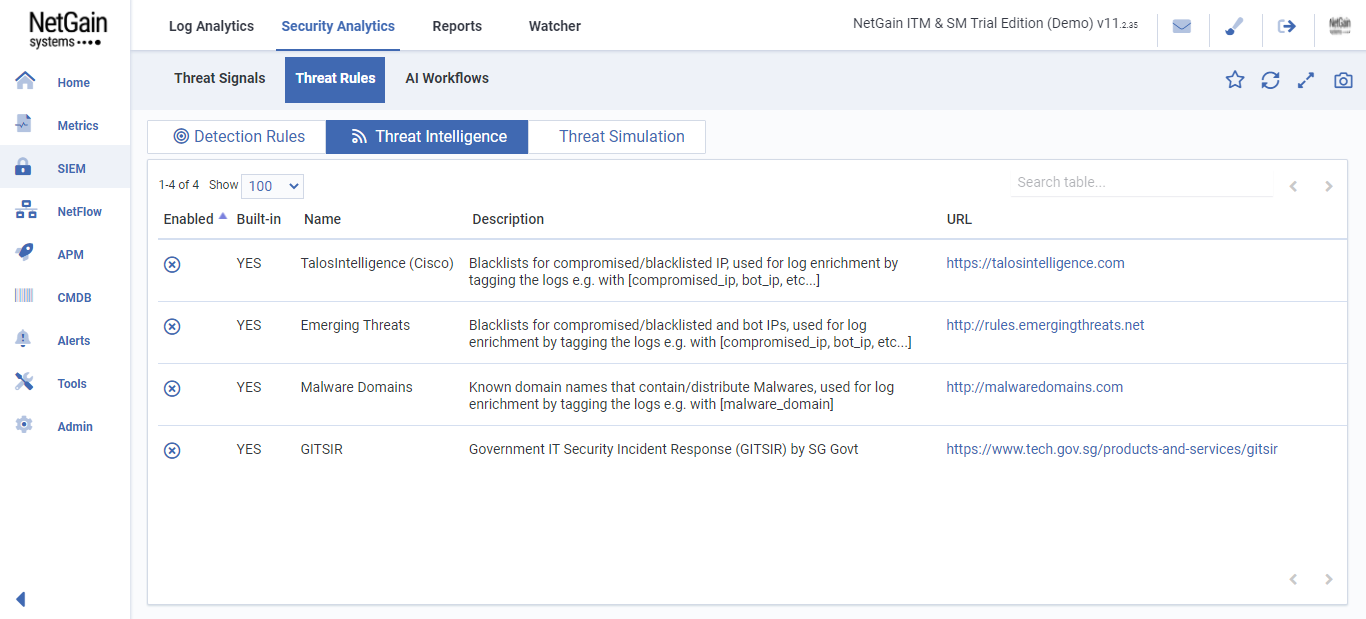Click the paintbrush theme icon
Image resolution: width=1366 pixels, height=619 pixels.
(1234, 27)
